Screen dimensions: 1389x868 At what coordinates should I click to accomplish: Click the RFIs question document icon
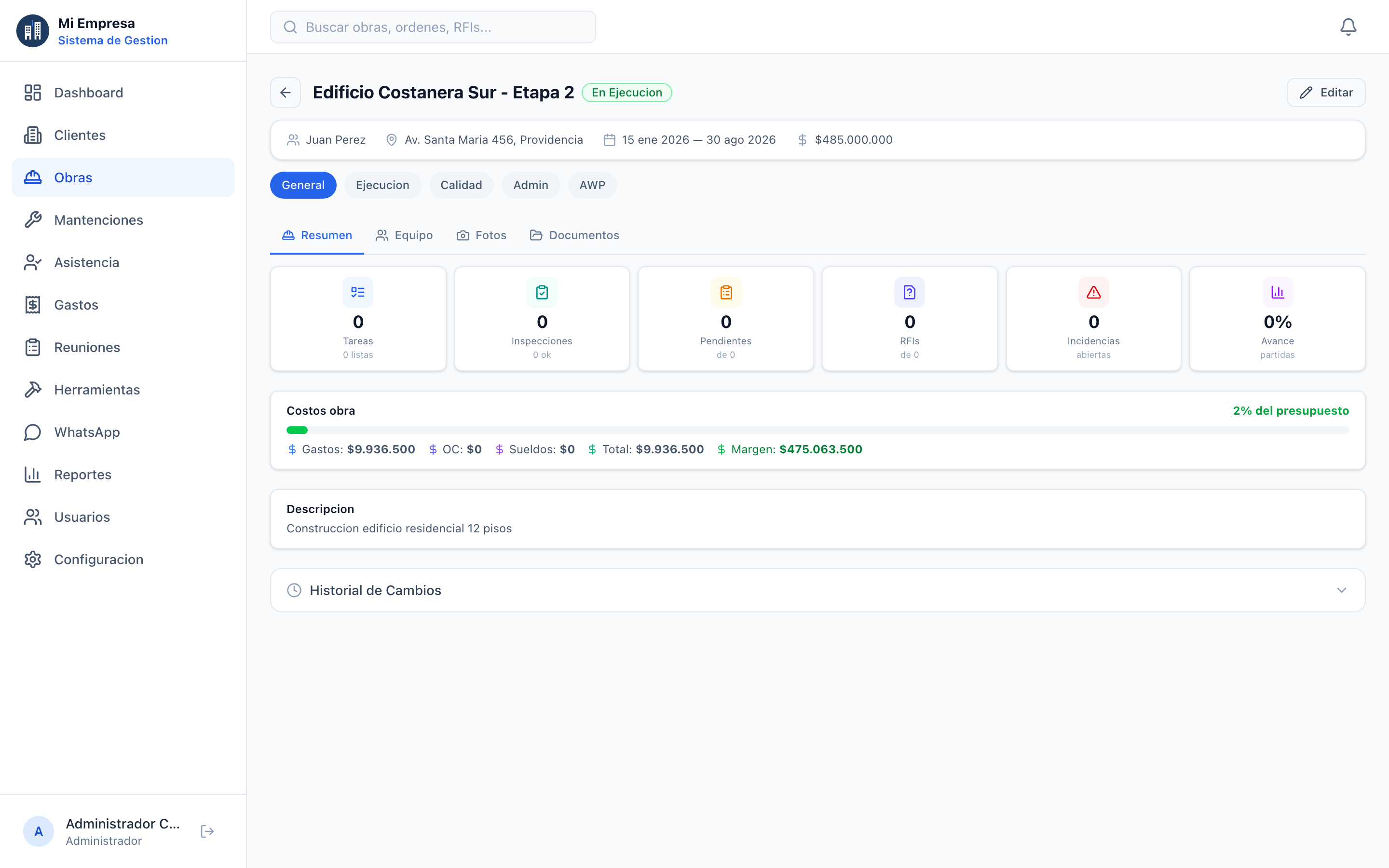(909, 292)
